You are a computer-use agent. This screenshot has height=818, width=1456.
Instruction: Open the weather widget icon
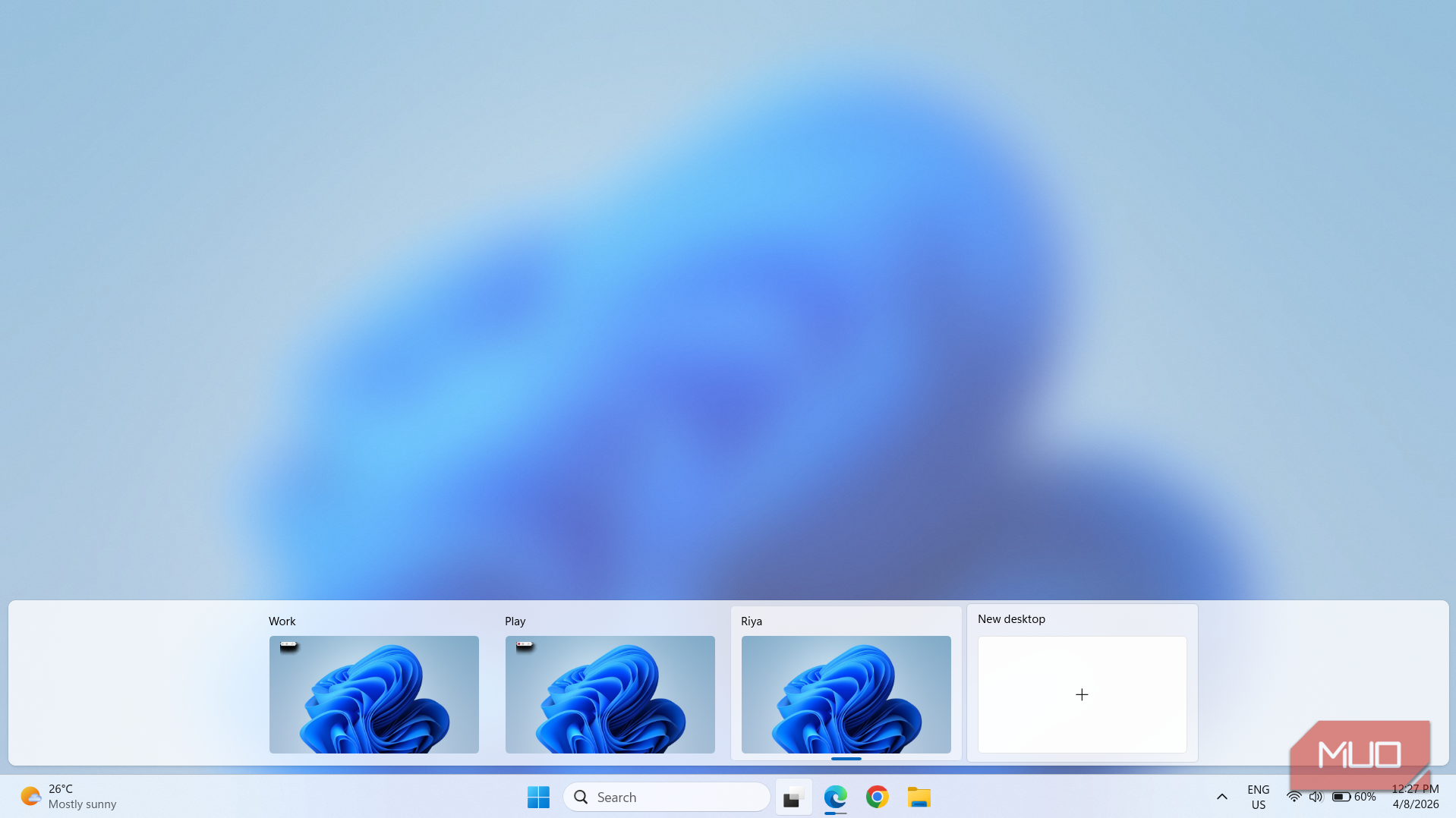30,796
